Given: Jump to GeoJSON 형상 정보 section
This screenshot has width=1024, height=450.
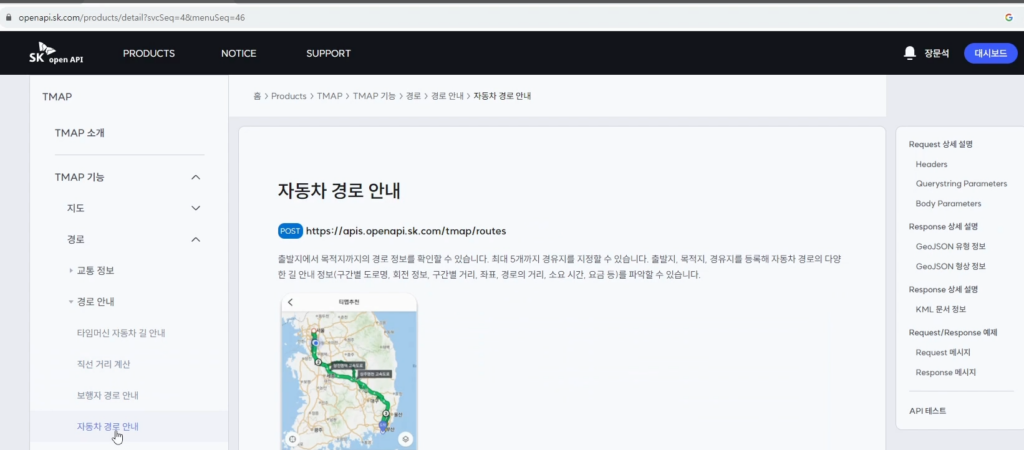Looking at the screenshot, I should pyautogui.click(x=950, y=266).
